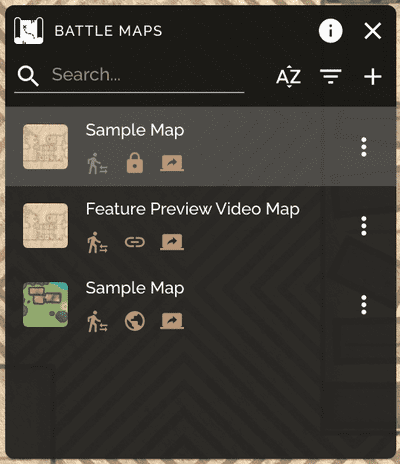Share the green Sample Map to screen
This screenshot has width=400, height=464.
[172, 321]
